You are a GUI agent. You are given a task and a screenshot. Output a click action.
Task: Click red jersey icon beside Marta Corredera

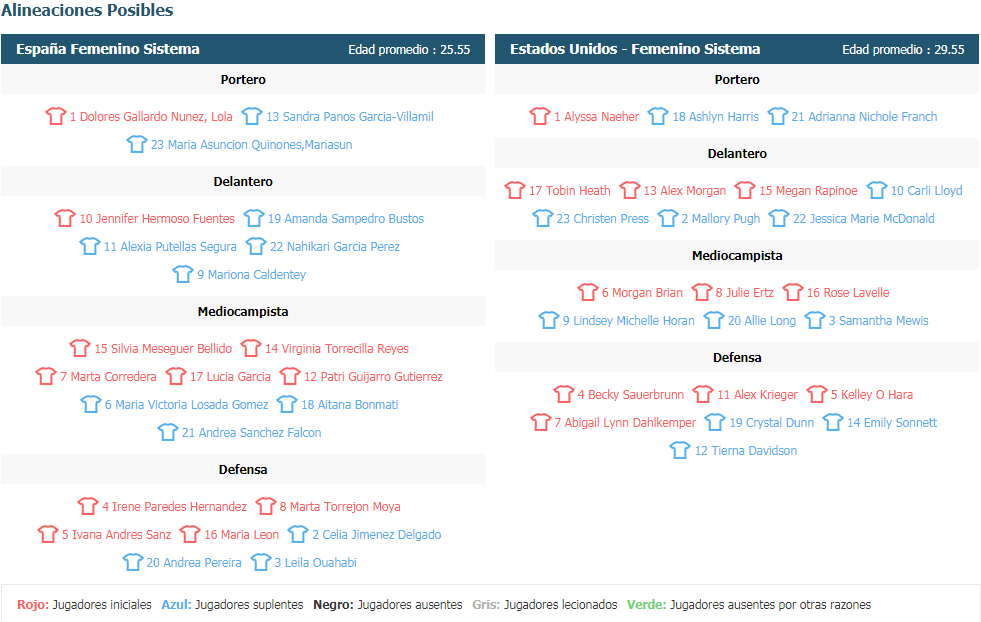click(46, 376)
